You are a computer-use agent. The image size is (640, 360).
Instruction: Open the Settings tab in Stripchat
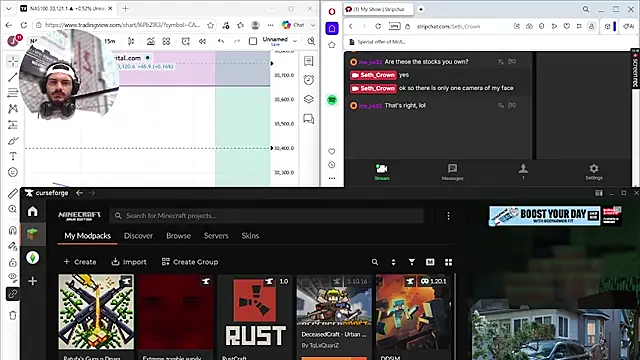594,172
